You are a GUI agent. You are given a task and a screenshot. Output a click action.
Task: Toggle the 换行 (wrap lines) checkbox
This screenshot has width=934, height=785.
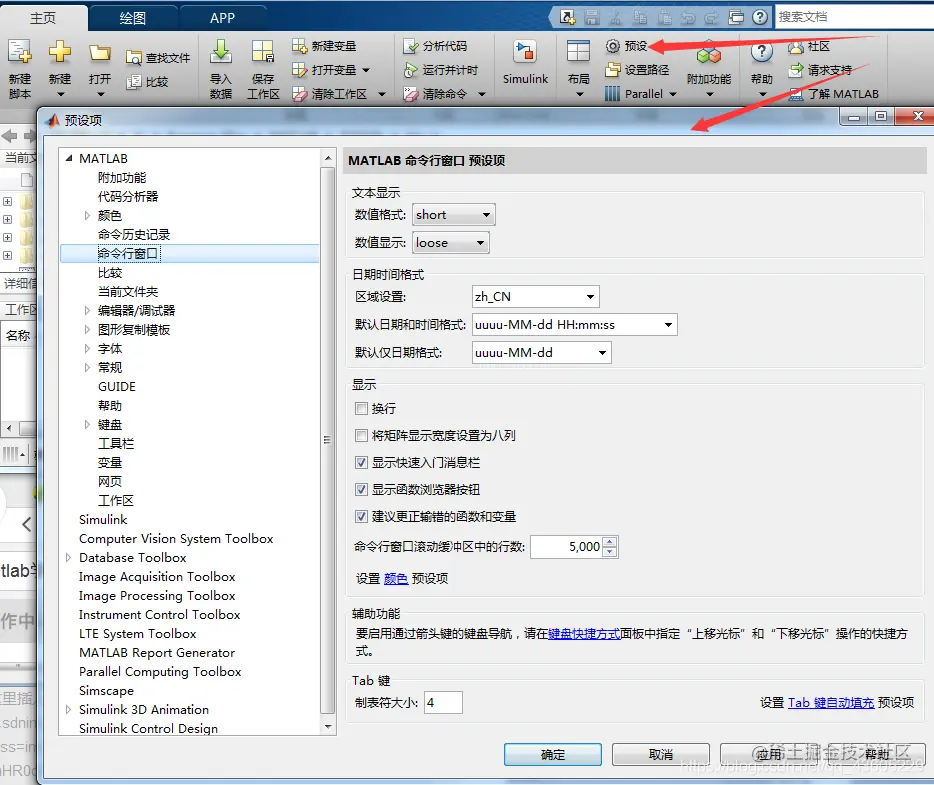361,409
